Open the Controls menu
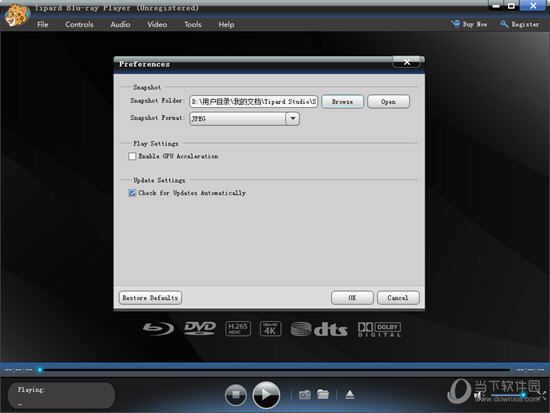550x413 pixels. pyautogui.click(x=79, y=25)
